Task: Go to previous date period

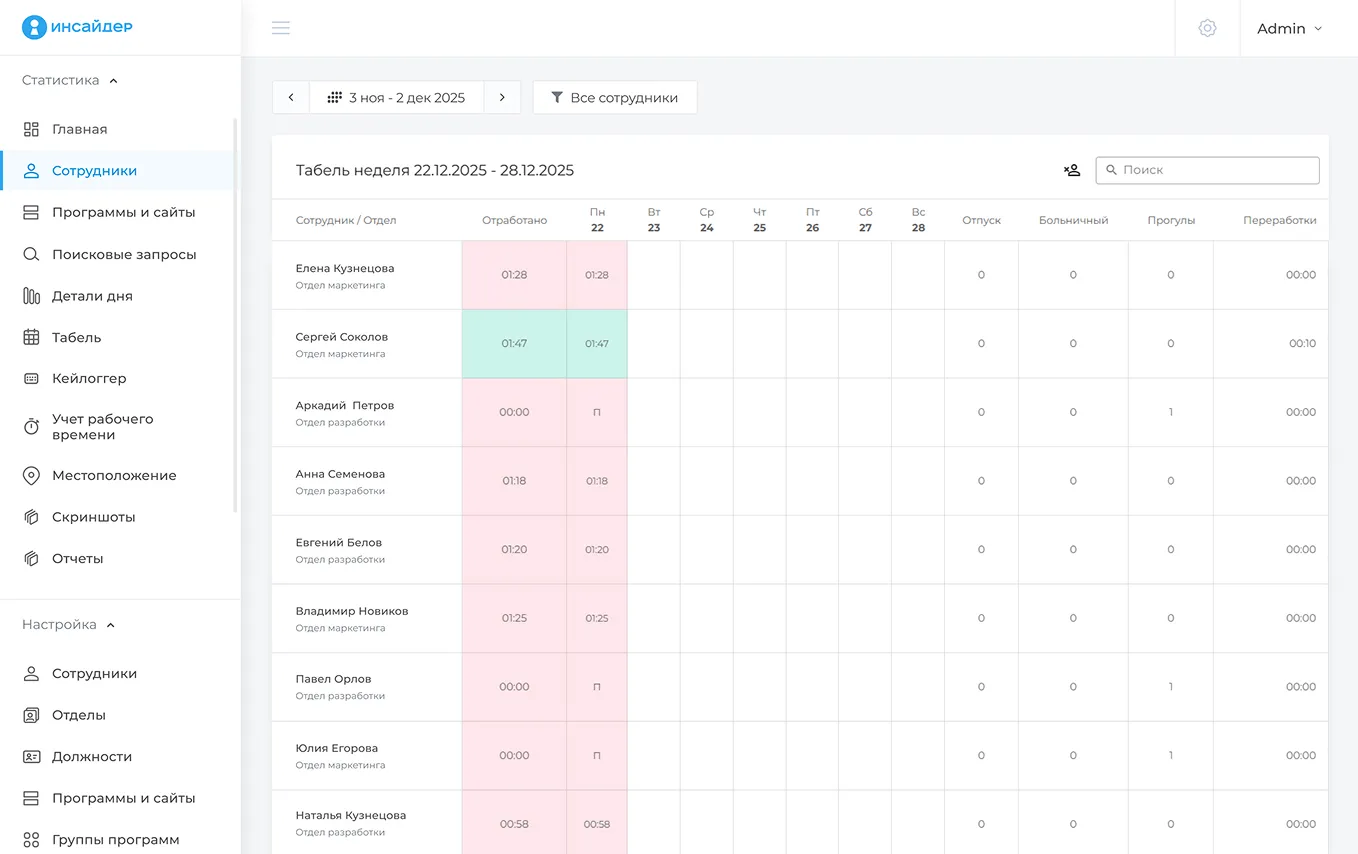Action: [291, 98]
